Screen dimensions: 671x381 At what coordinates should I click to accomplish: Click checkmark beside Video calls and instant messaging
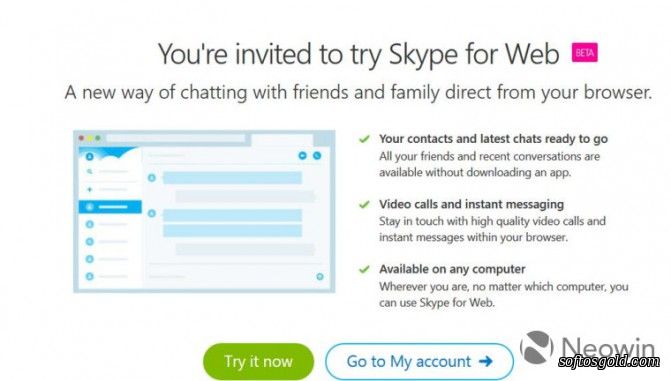click(x=364, y=205)
